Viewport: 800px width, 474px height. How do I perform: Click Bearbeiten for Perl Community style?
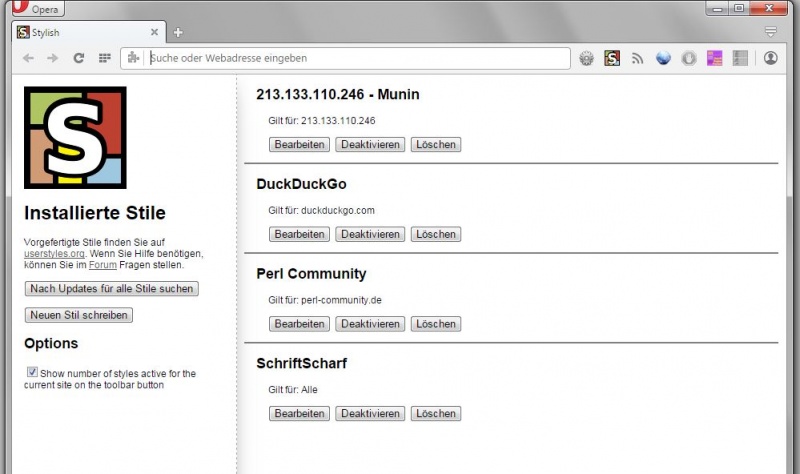(299, 324)
